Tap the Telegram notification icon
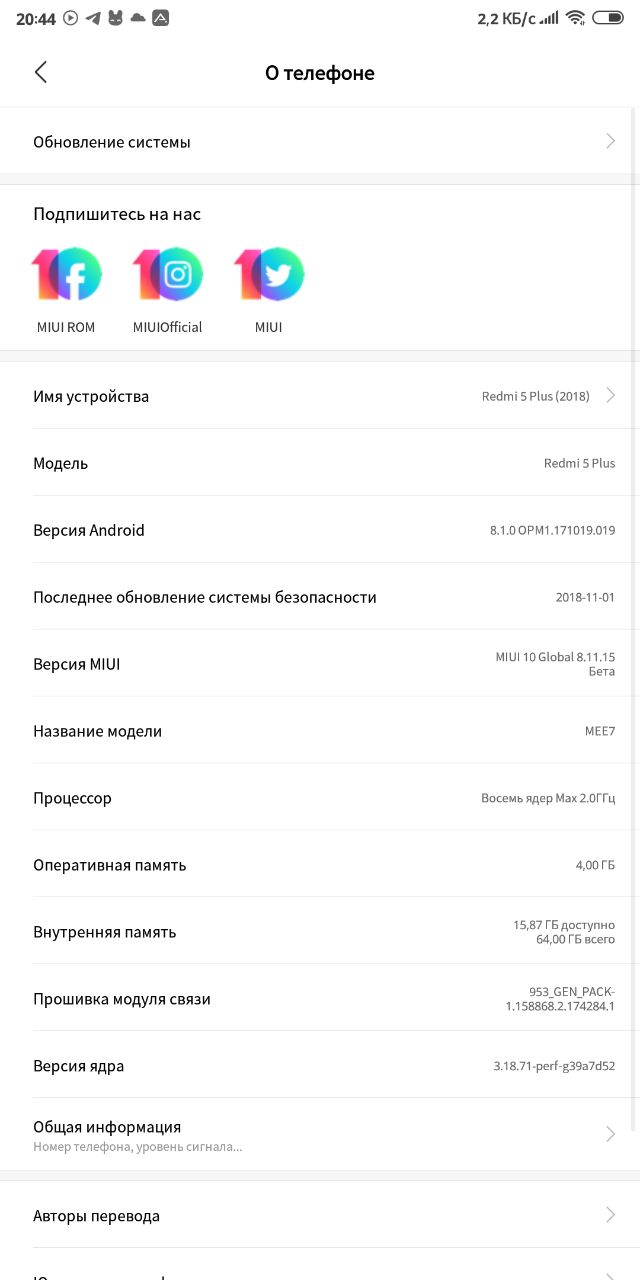Viewport: 640px width, 1280px height. (93, 18)
